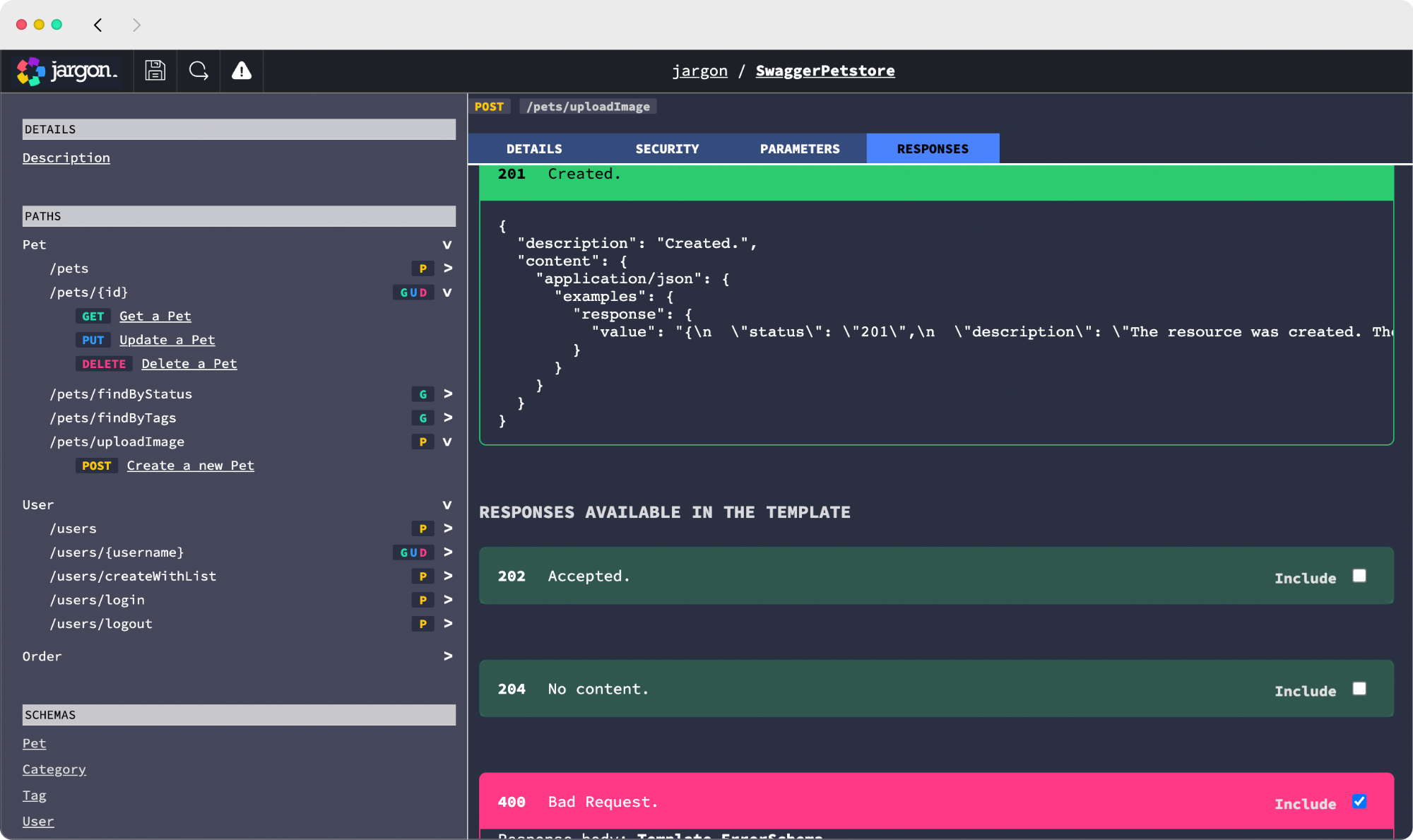The width and height of the screenshot is (1413, 840).
Task: Click the /pets/findByTags path text
Action: [x=113, y=418]
